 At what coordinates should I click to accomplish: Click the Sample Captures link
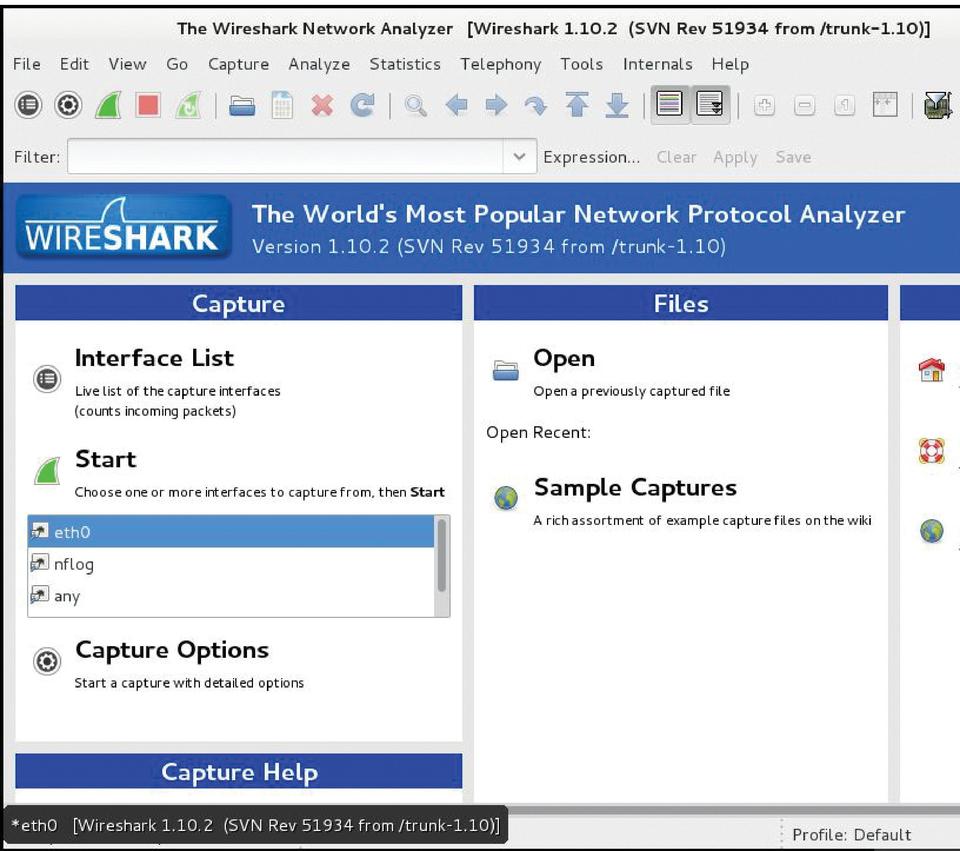tap(635, 488)
